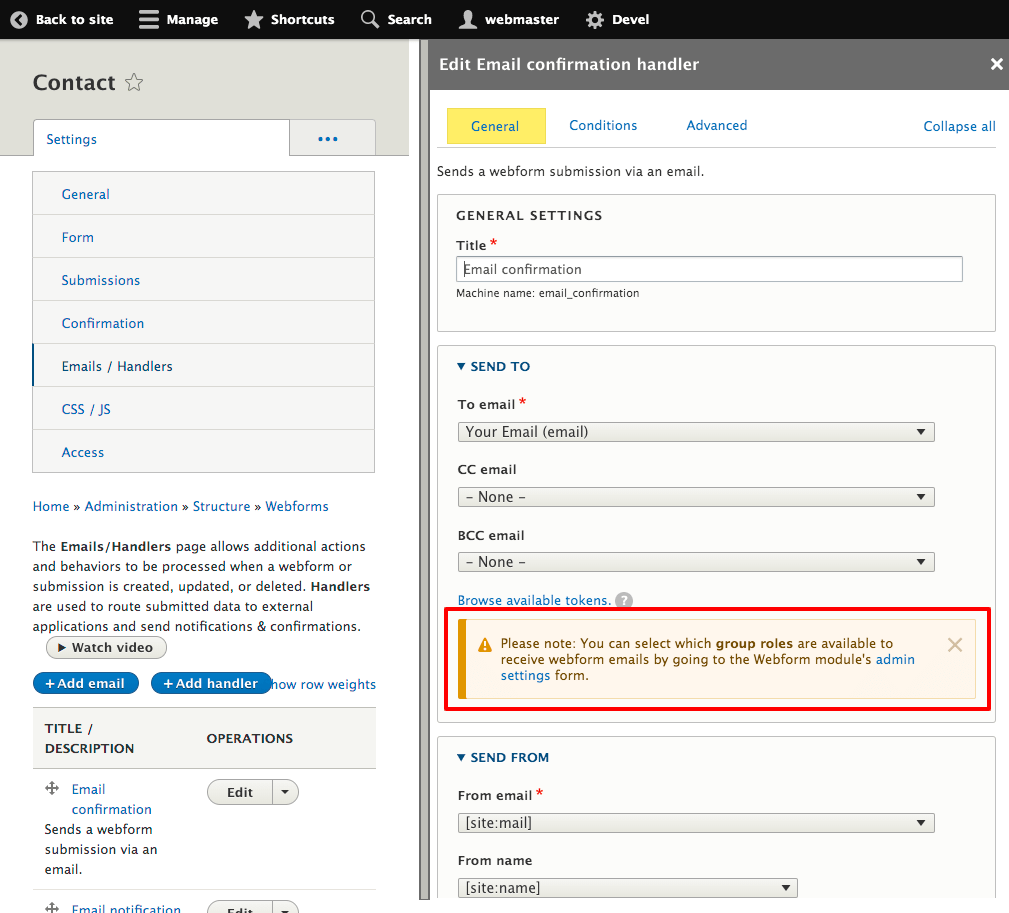
Task: Click the Home breadcrumb link
Action: [51, 506]
